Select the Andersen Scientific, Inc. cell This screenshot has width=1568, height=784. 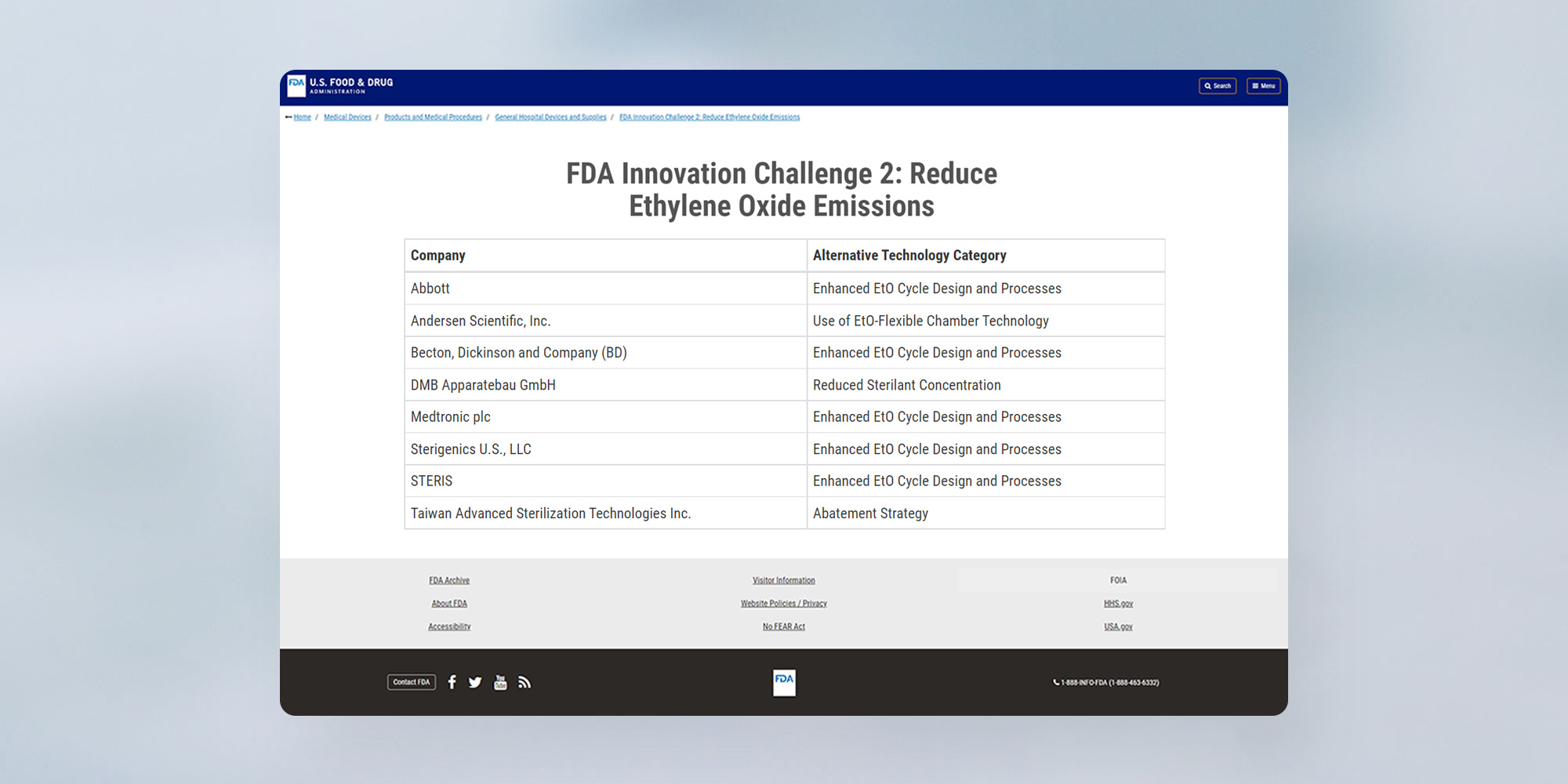pyautogui.click(x=606, y=321)
